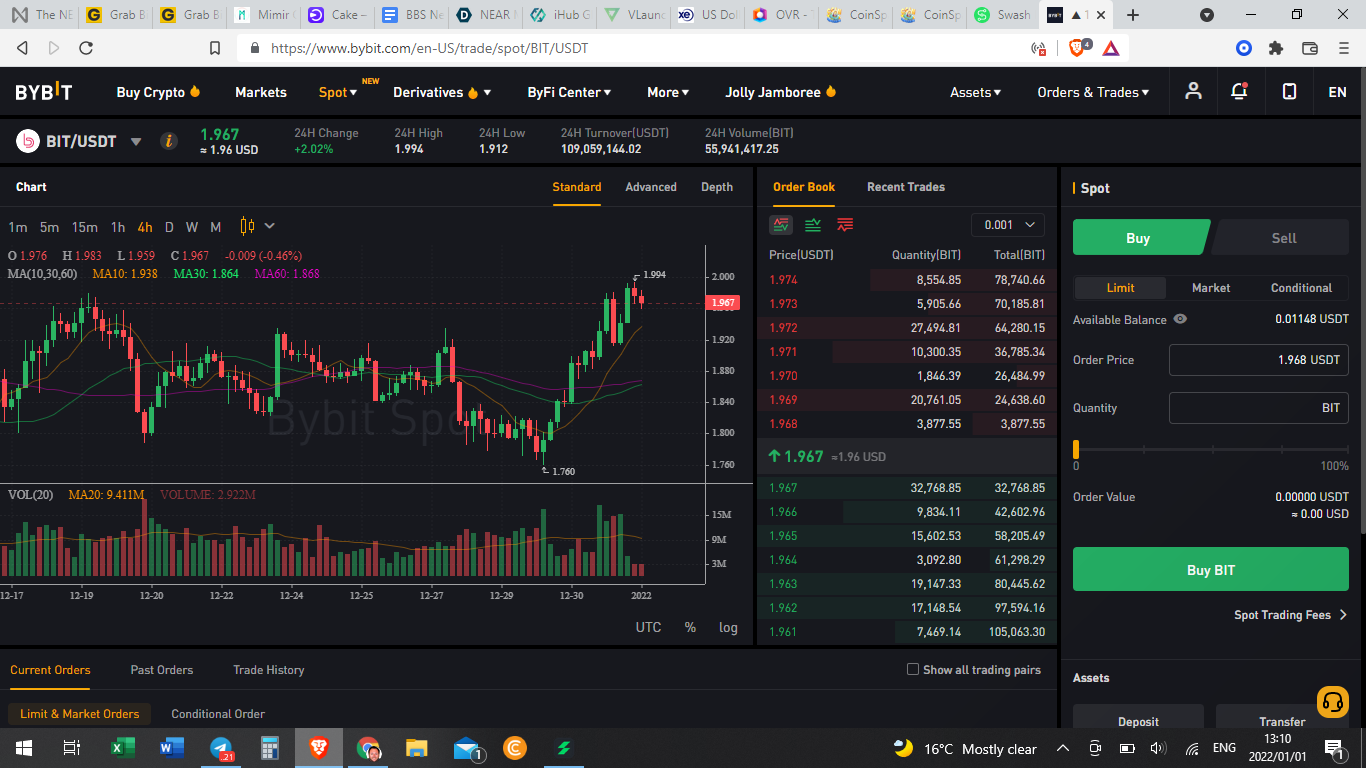This screenshot has height=768, width=1366.
Task: Show combined buy and sell order book view
Action: point(781,224)
